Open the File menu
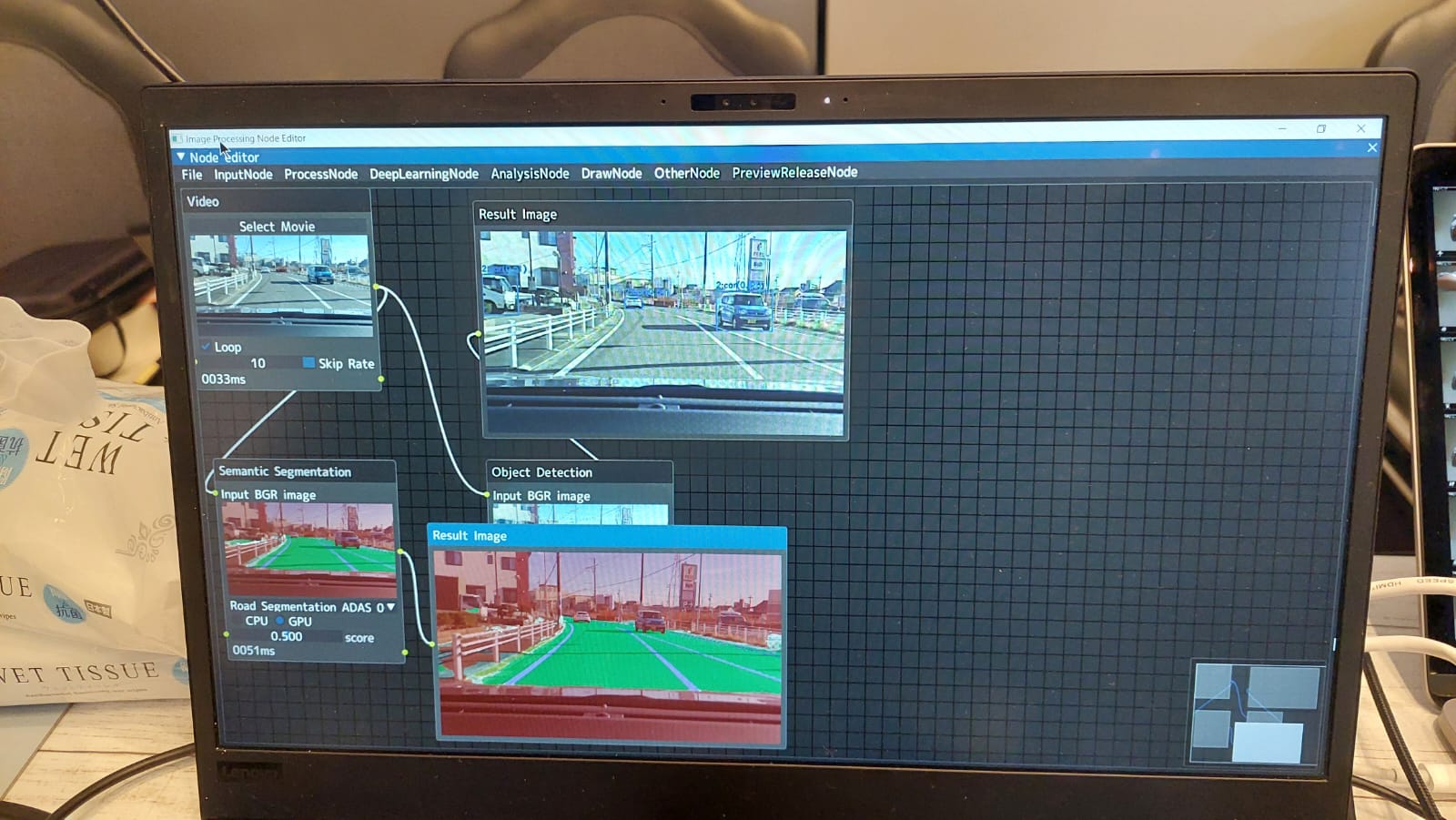 pos(191,175)
